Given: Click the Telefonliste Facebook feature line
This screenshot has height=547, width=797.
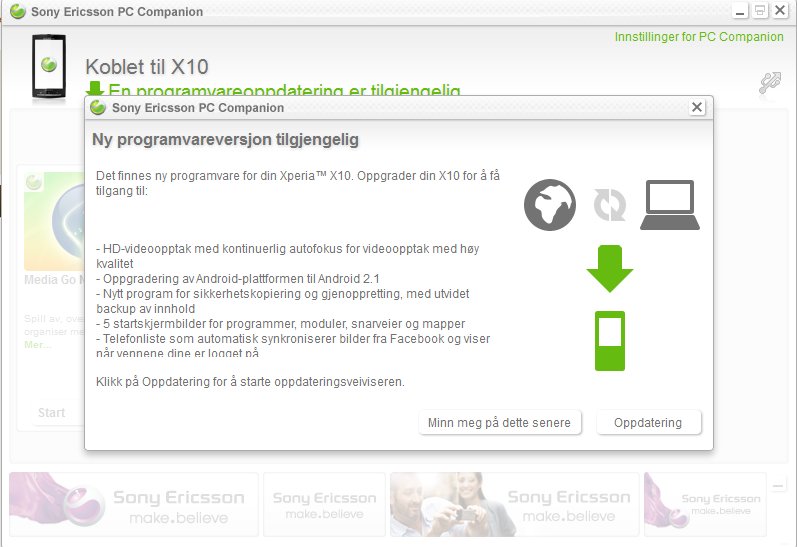Looking at the screenshot, I should (293, 346).
